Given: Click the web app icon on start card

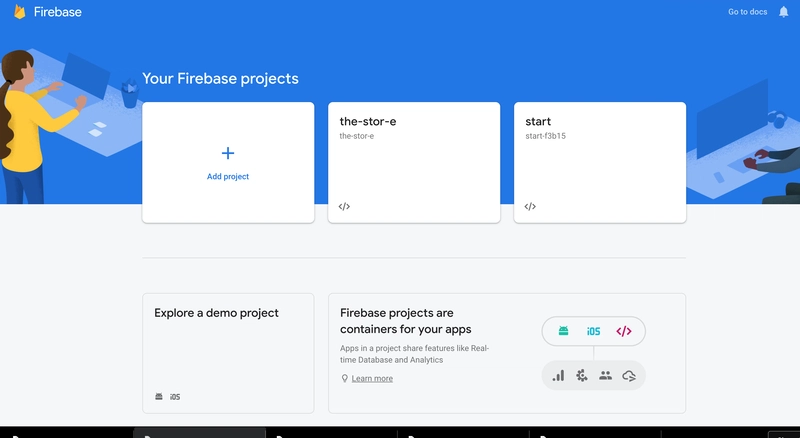Looking at the screenshot, I should tap(530, 206).
